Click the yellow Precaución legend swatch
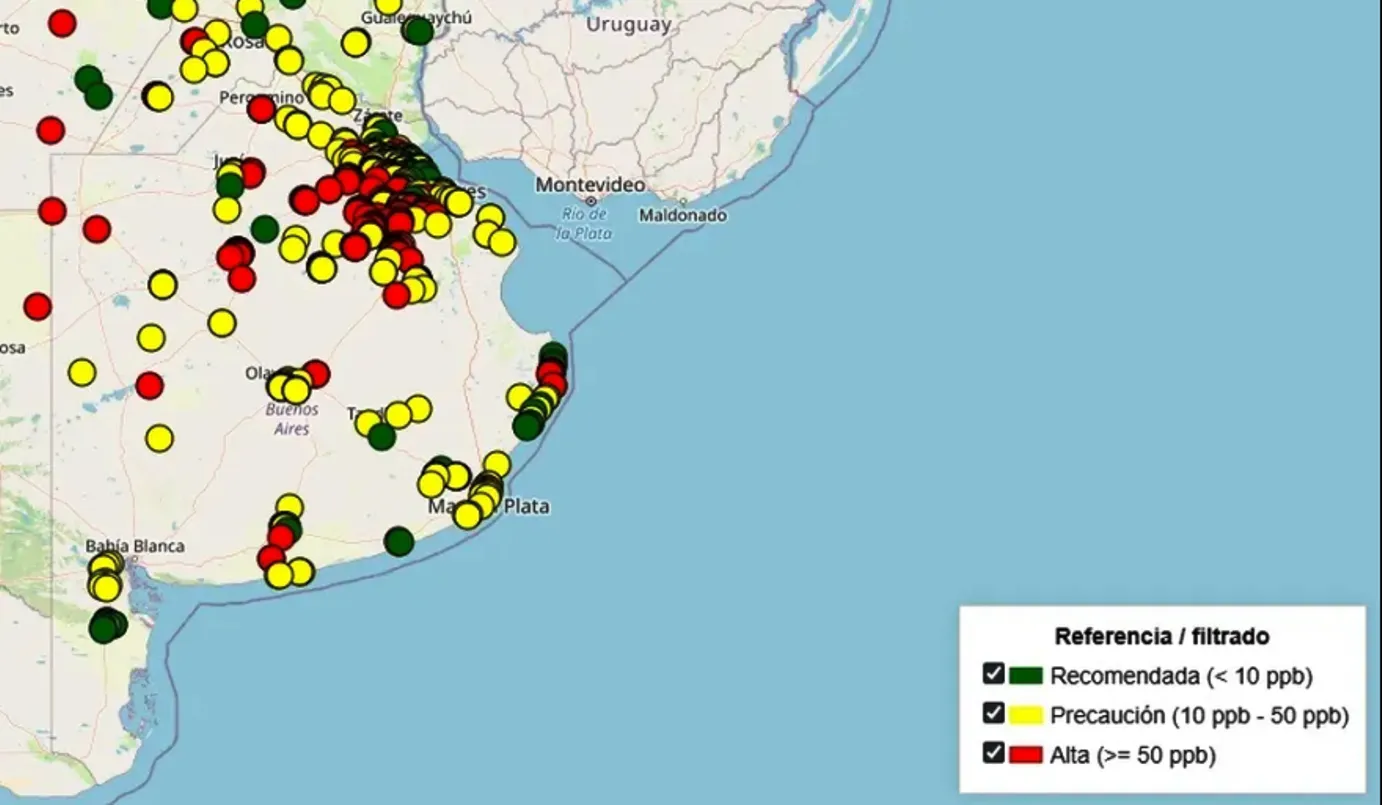Viewport: 1382px width, 805px height. point(1026,715)
